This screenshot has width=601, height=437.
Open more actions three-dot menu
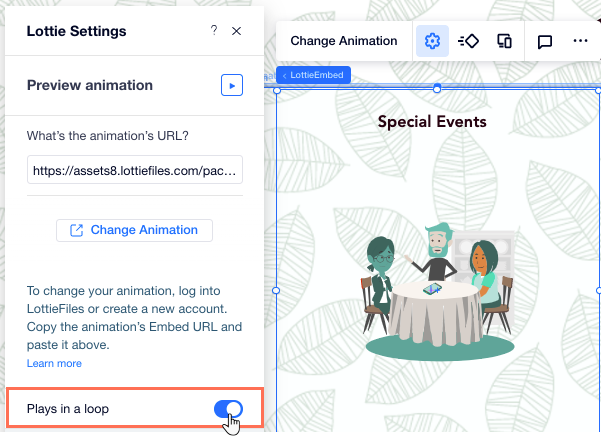coord(580,41)
